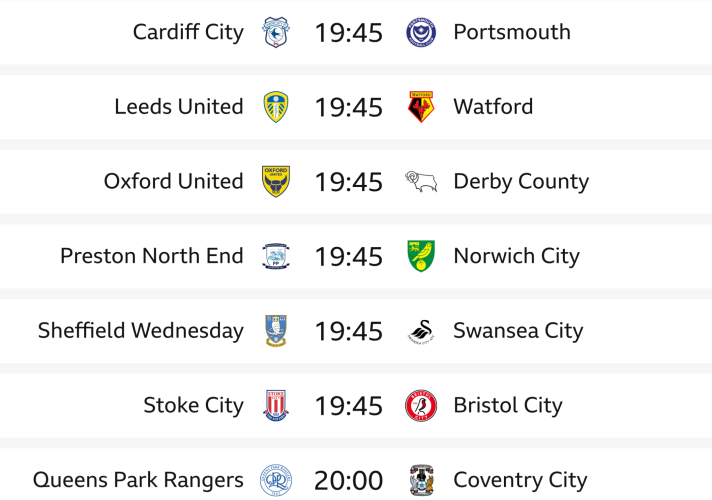Click the Portsmouth club crest
Image resolution: width=712 pixels, height=500 pixels.
pos(421,32)
